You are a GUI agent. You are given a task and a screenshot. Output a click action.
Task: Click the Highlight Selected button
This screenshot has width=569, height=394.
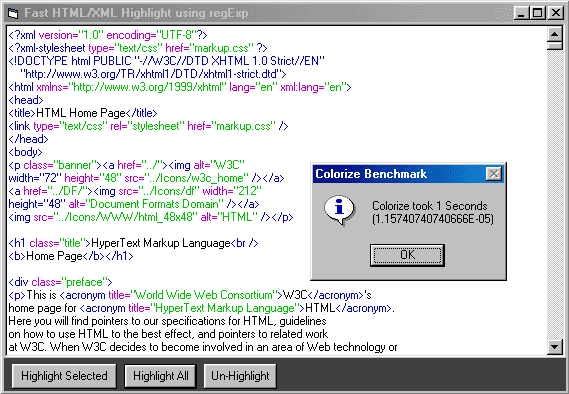click(64, 376)
